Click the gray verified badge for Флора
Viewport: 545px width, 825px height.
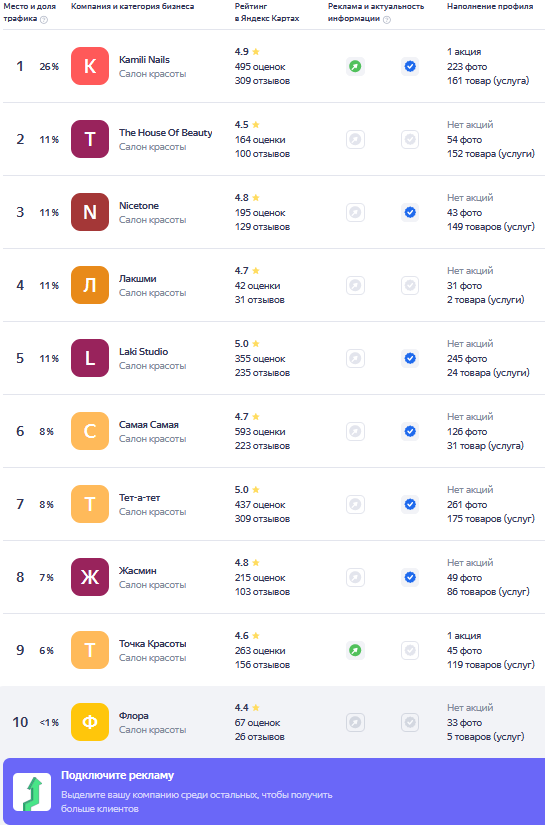pyautogui.click(x=410, y=722)
